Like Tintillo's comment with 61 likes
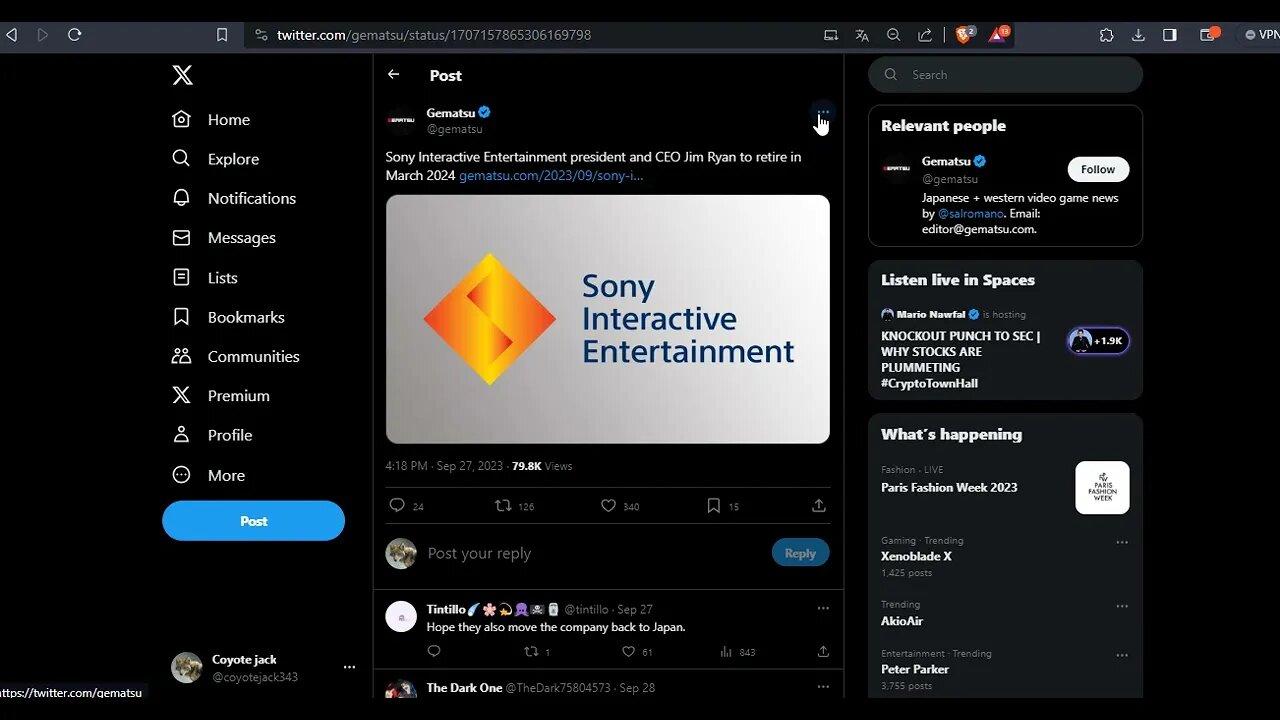This screenshot has width=1280, height=720. click(x=628, y=651)
